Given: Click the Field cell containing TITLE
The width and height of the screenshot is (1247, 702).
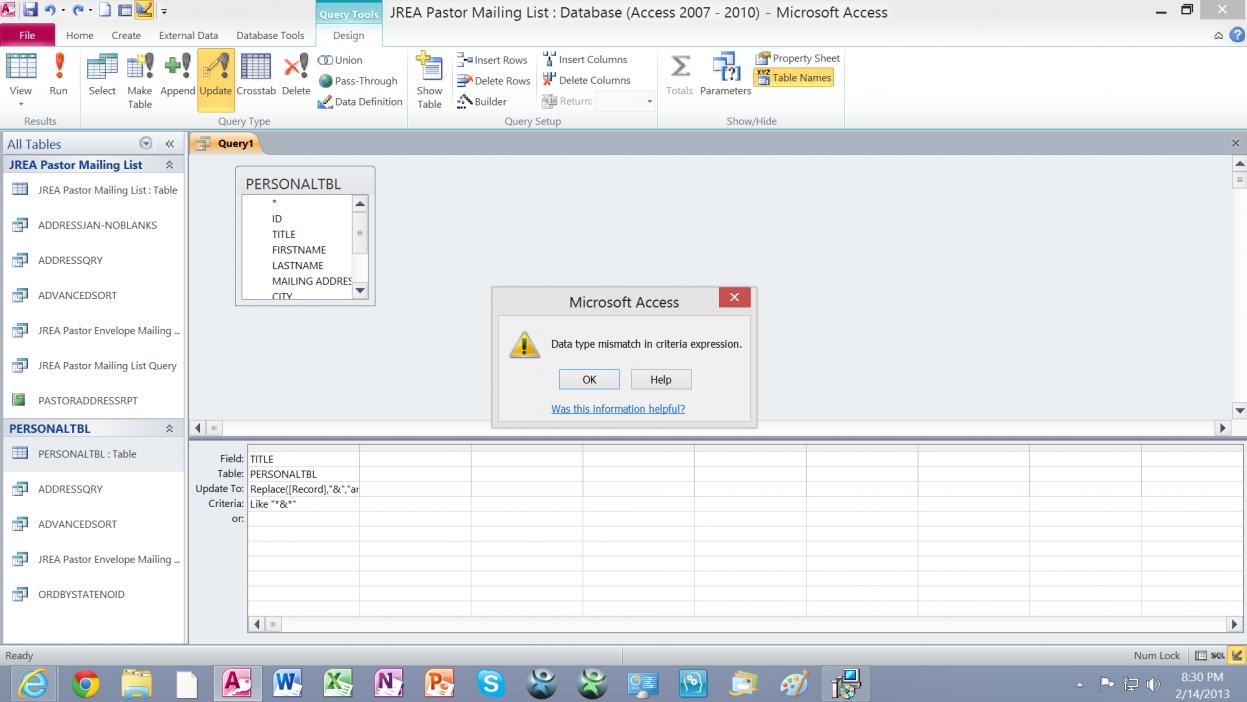Looking at the screenshot, I should point(303,459).
